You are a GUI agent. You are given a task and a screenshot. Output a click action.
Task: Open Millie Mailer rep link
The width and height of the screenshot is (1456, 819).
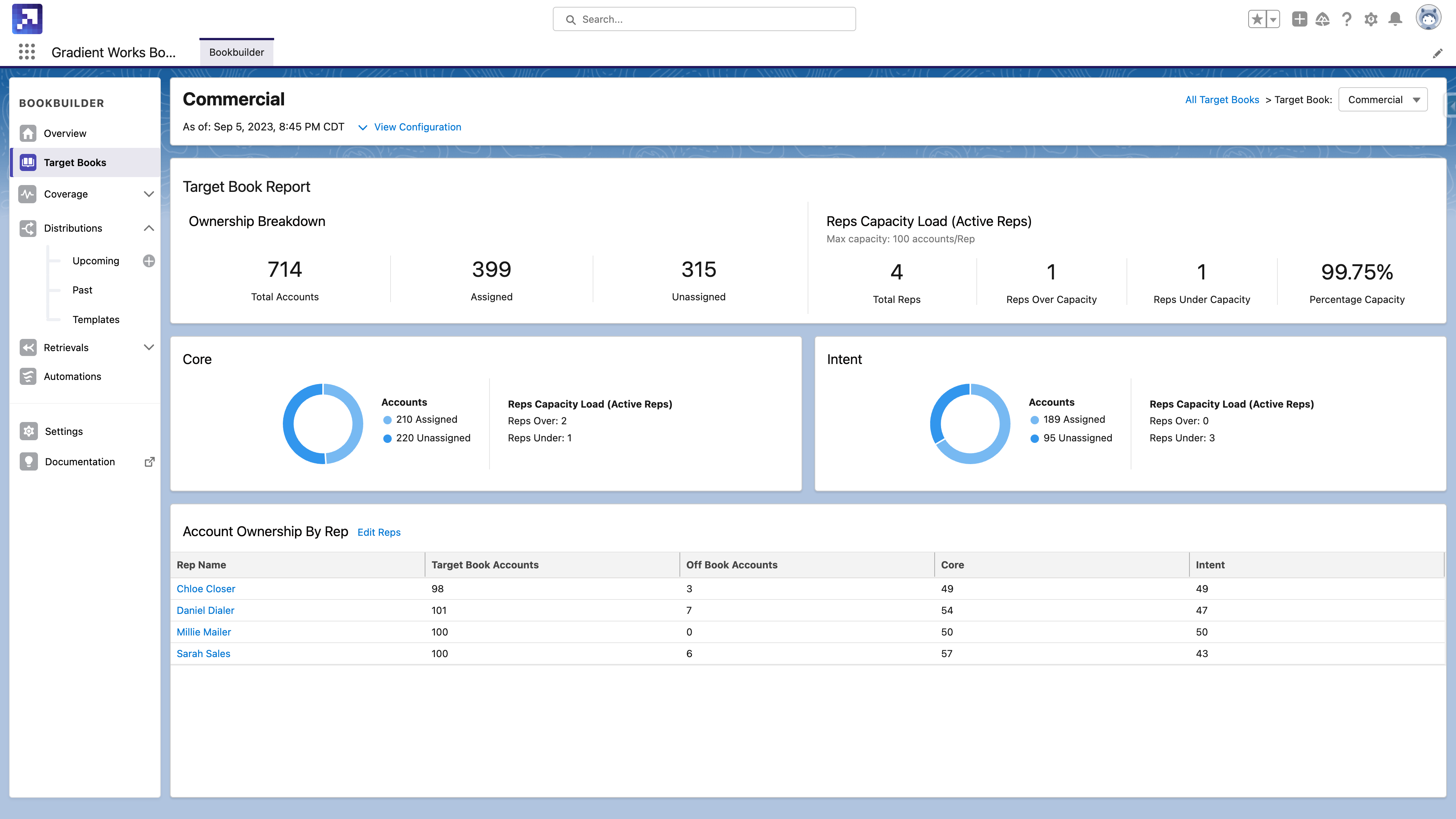point(204,632)
